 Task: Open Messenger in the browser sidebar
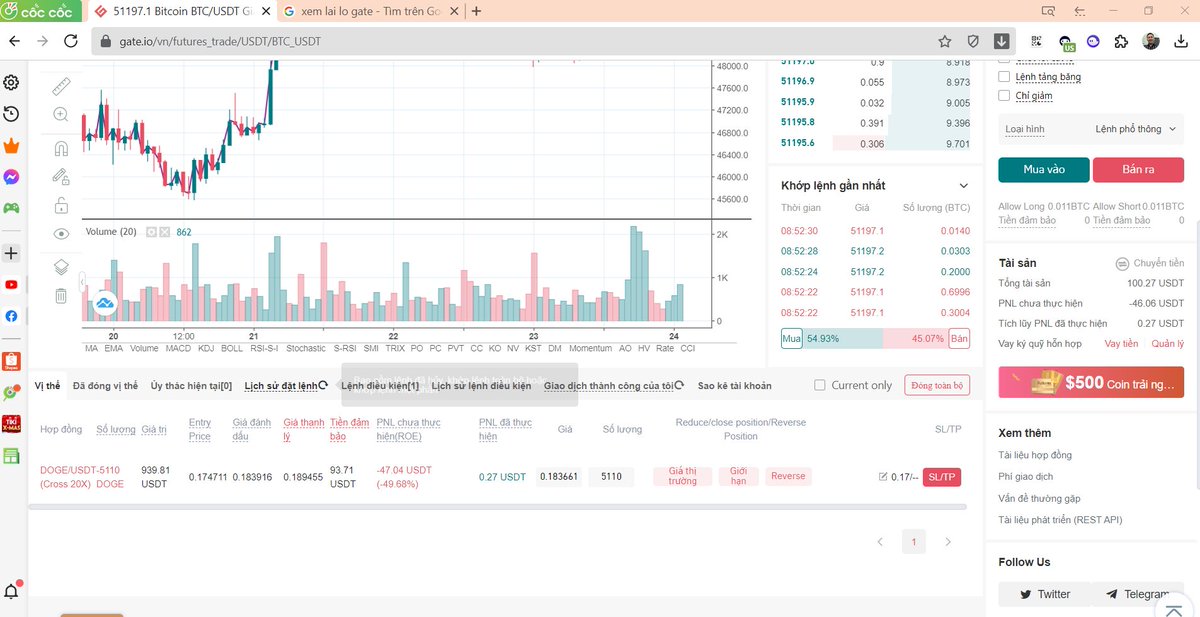point(12,177)
